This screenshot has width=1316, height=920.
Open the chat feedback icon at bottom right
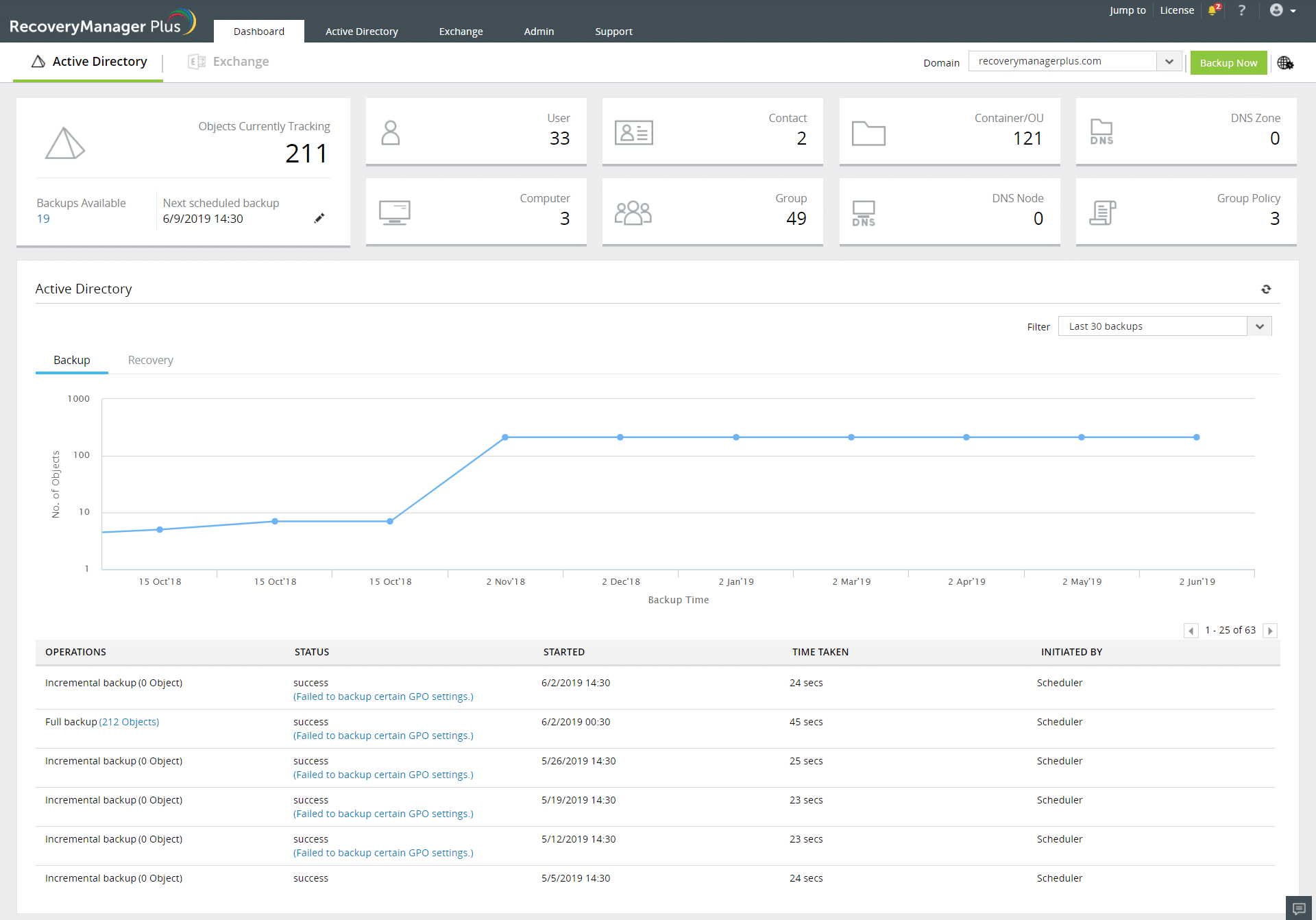(1299, 908)
